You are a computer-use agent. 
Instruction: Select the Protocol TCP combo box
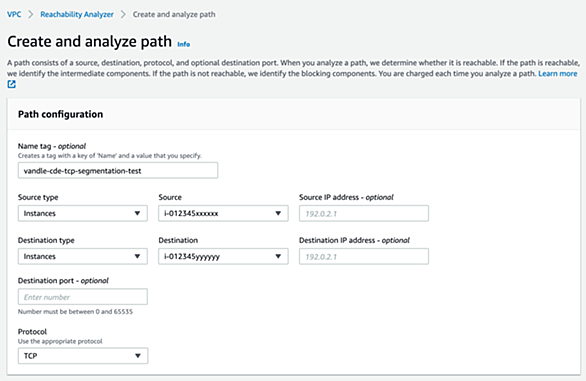tap(83, 356)
